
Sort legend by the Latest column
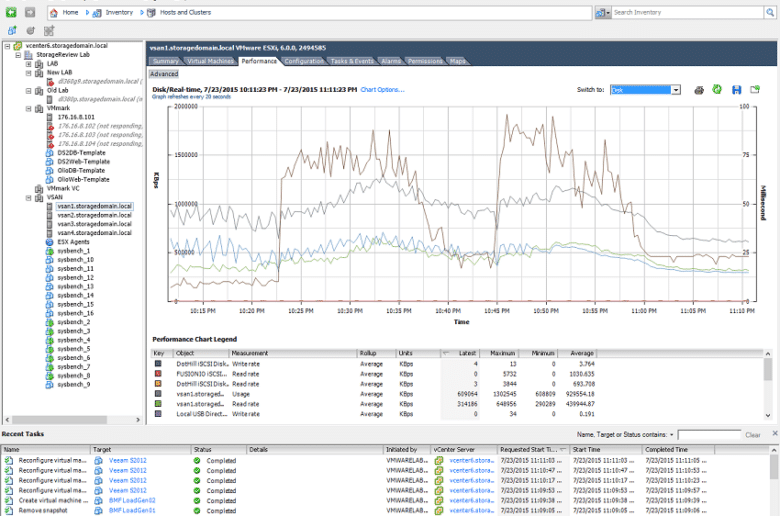[x=460, y=353]
